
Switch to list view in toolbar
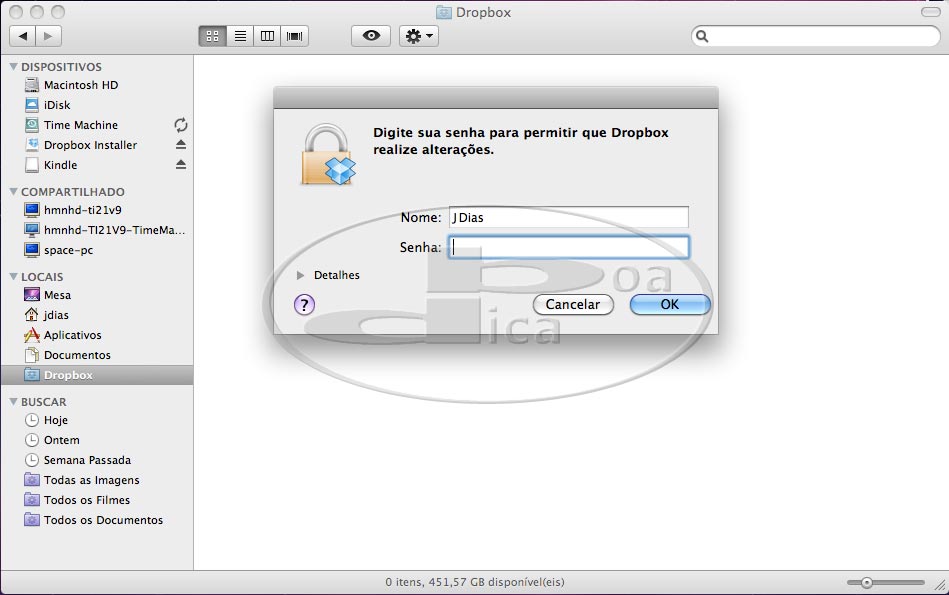[x=240, y=36]
